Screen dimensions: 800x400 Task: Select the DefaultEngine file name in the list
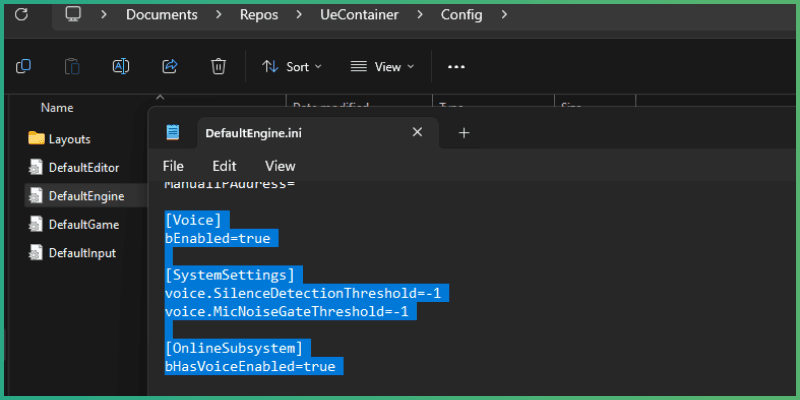coord(86,196)
